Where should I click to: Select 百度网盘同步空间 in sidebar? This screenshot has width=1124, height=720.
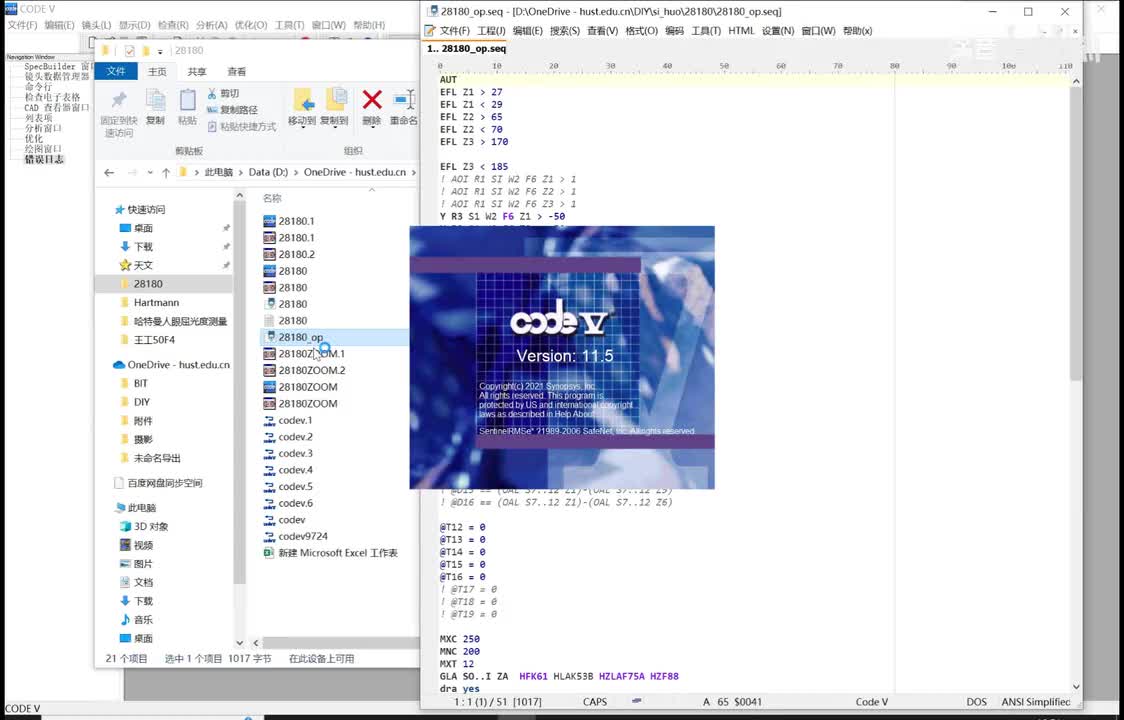pos(158,483)
